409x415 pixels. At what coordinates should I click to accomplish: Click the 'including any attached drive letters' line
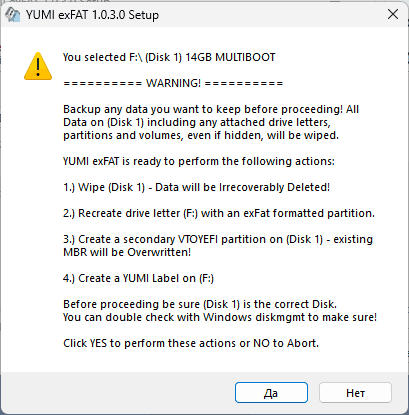pyautogui.click(x=197, y=122)
